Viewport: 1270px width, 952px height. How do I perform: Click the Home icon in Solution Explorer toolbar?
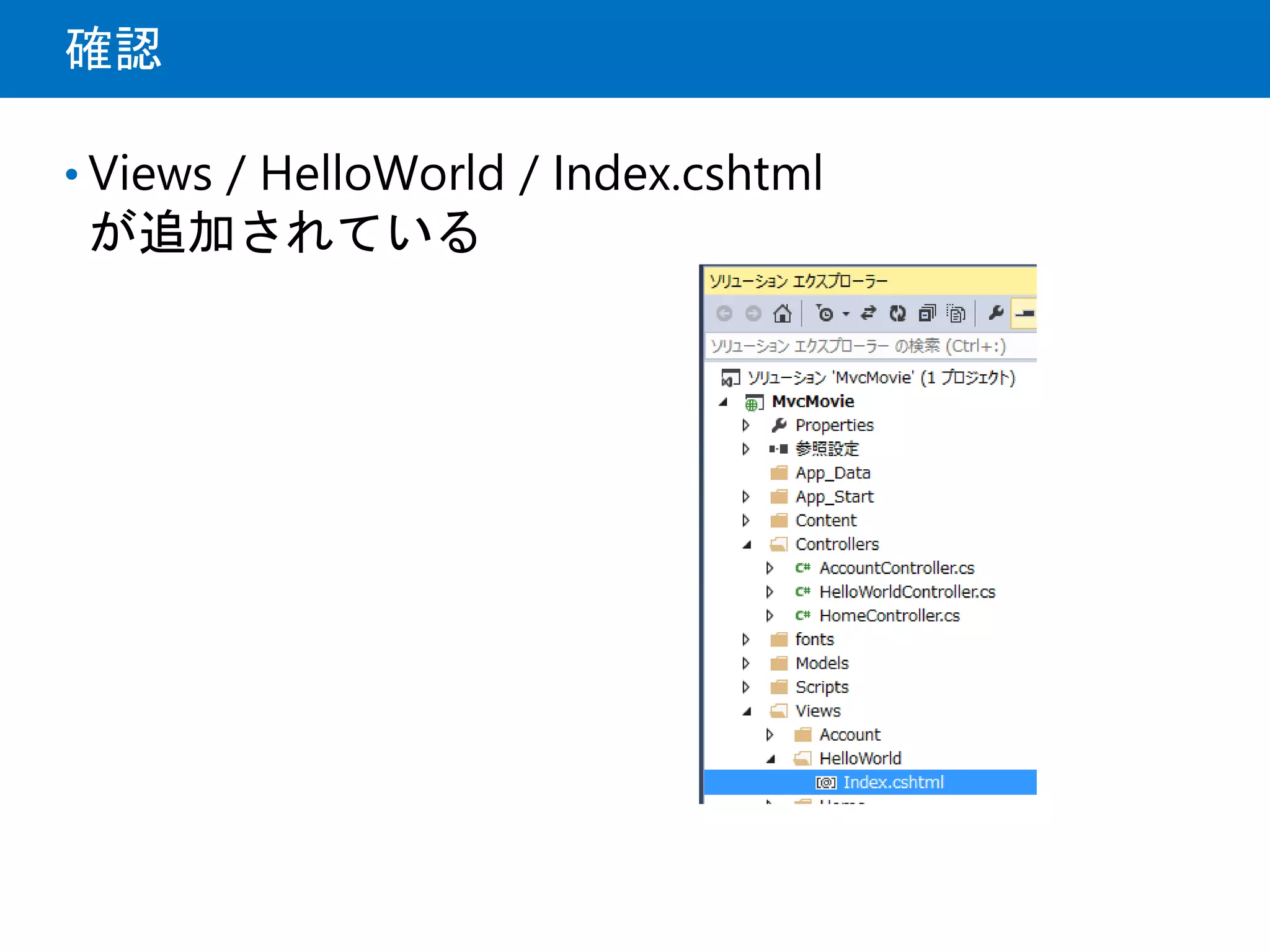coord(782,314)
